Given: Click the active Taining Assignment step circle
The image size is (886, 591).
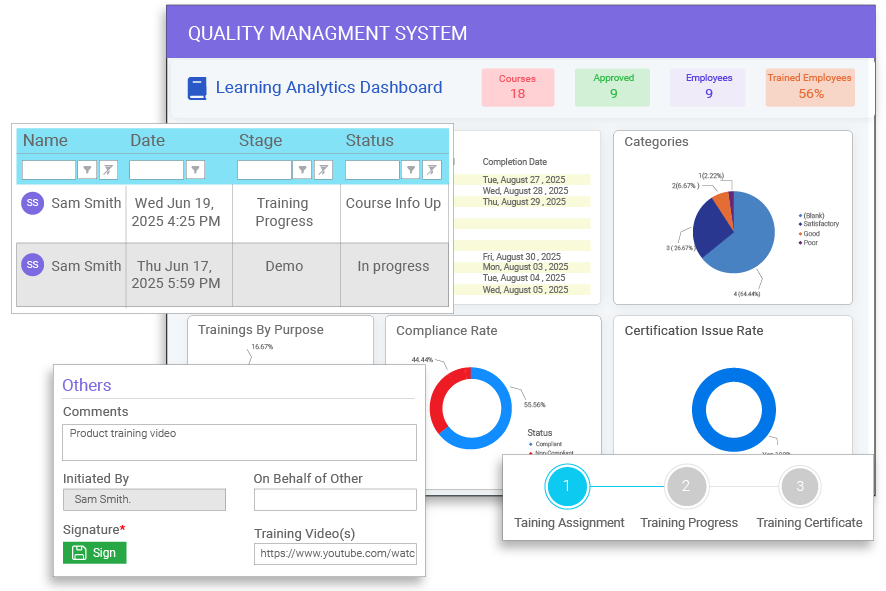Looking at the screenshot, I should (x=567, y=487).
